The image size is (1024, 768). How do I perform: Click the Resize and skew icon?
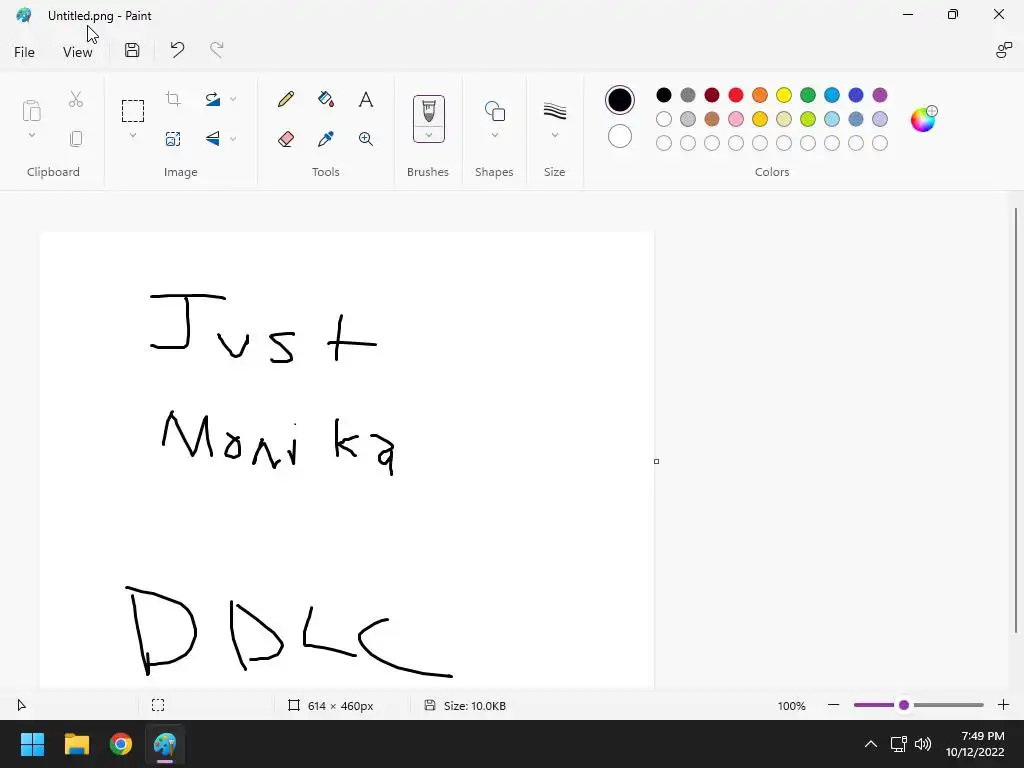click(173, 138)
